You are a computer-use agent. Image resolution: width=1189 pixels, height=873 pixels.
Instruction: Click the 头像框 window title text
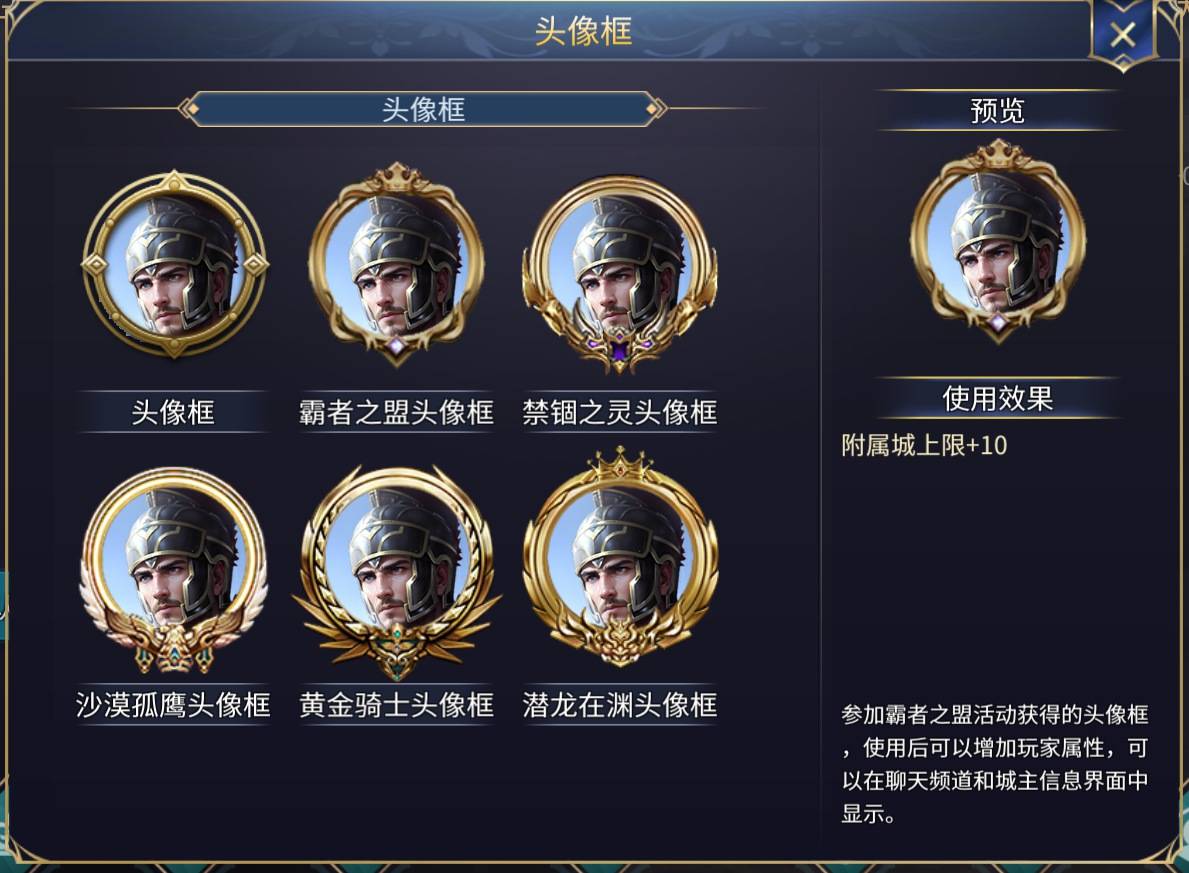[x=583, y=32]
